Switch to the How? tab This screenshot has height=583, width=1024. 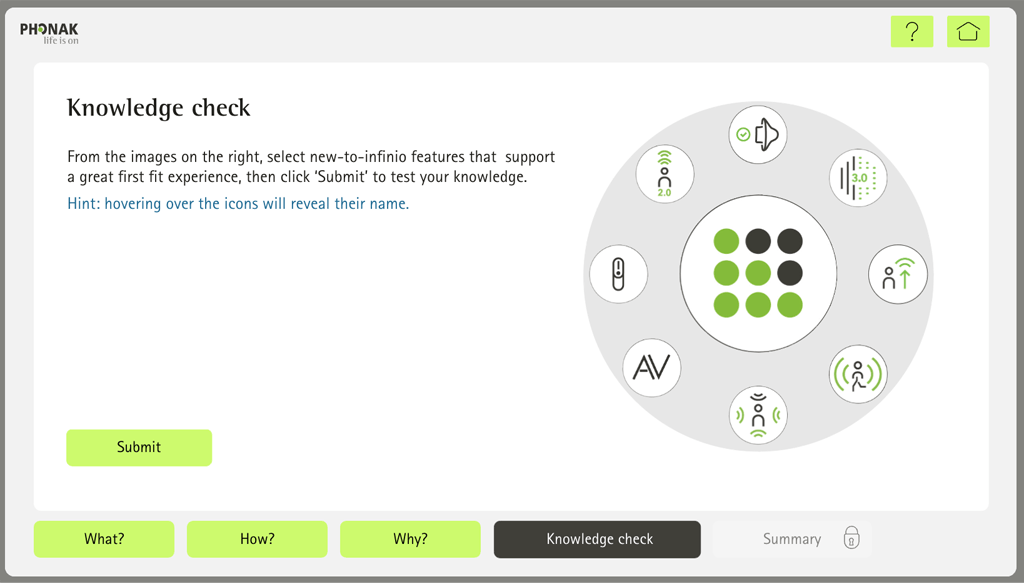click(257, 539)
